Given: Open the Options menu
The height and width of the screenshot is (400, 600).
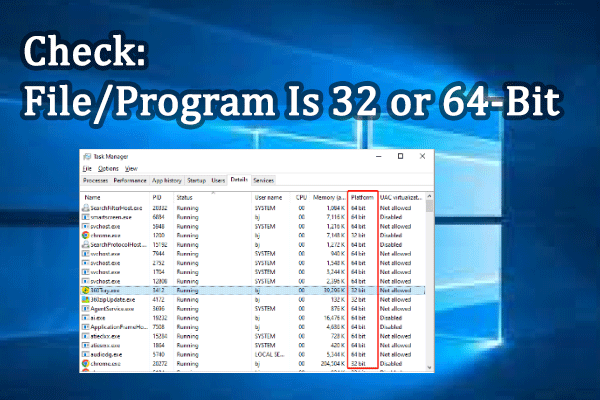Looking at the screenshot, I should click(108, 168).
